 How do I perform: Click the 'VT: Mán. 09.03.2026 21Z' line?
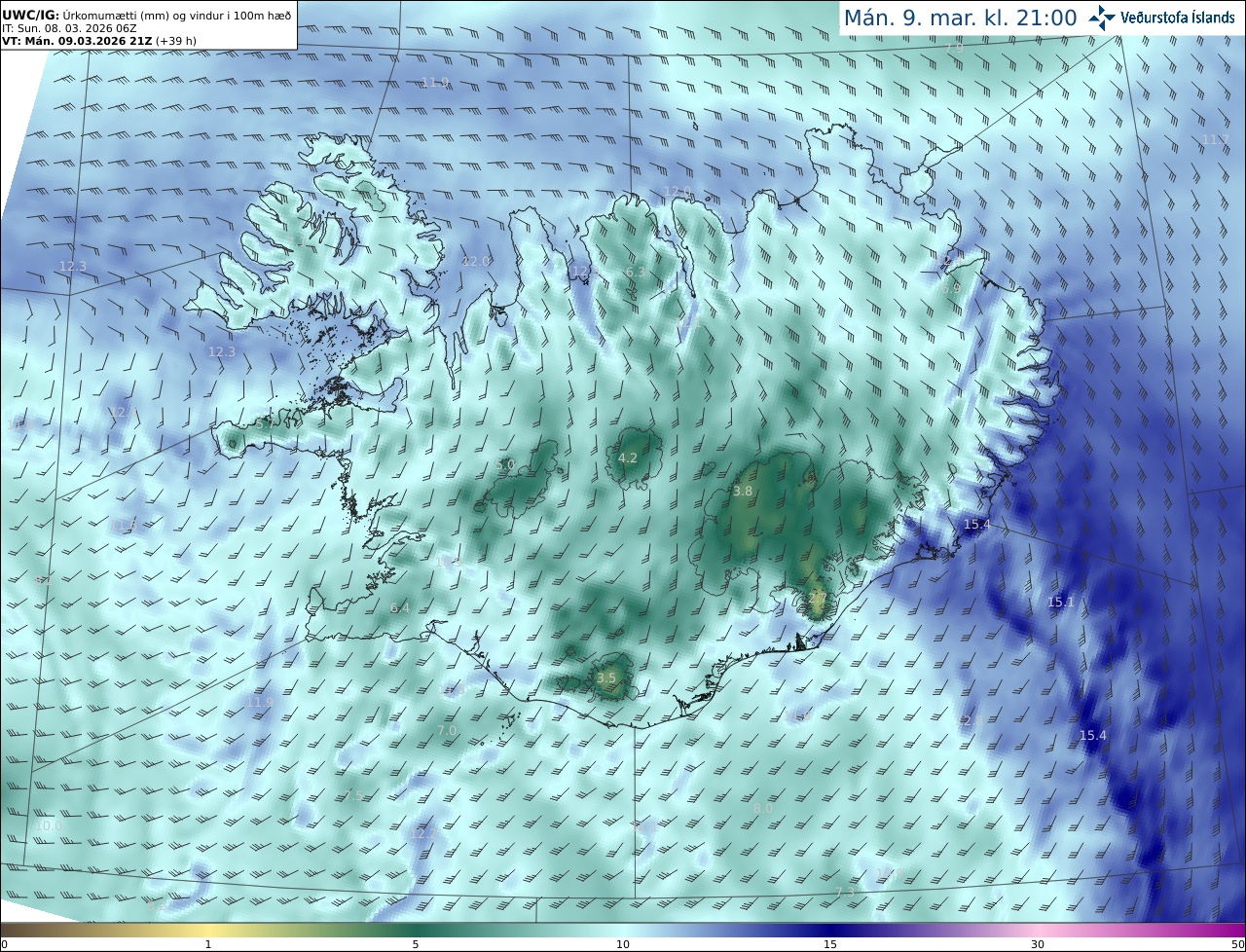99,42
